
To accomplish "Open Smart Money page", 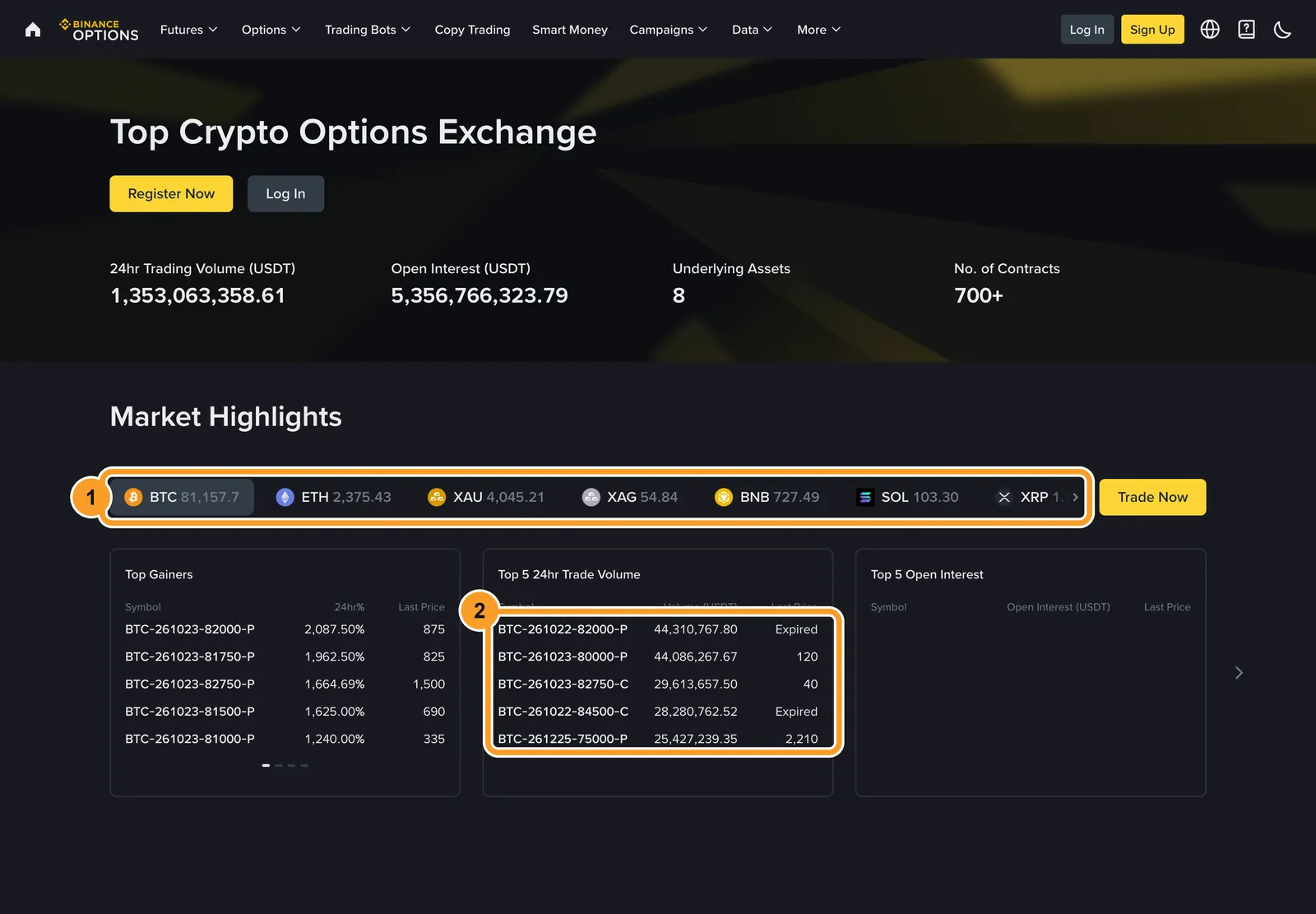I will coord(570,30).
